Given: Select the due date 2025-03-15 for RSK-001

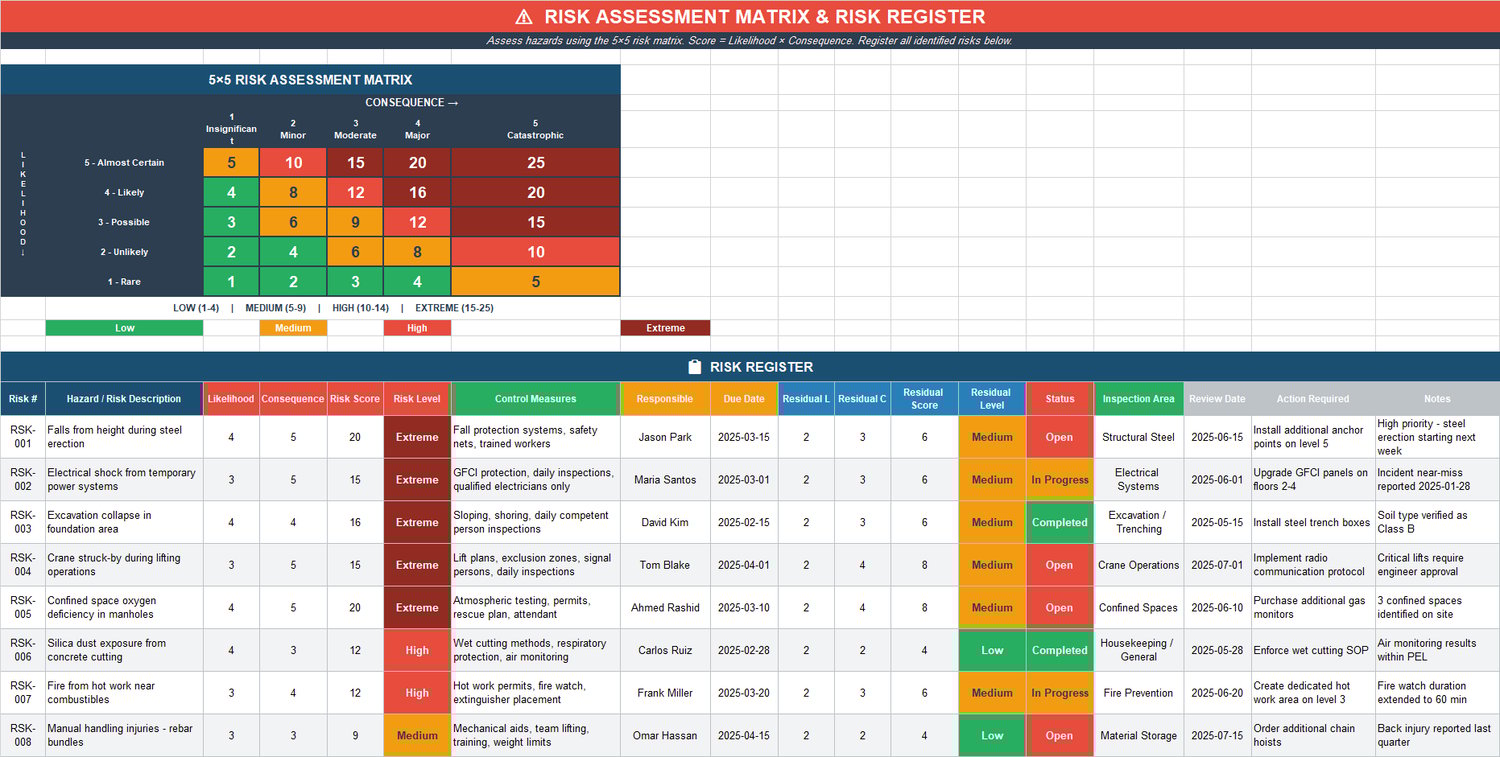Looking at the screenshot, I should [x=744, y=437].
